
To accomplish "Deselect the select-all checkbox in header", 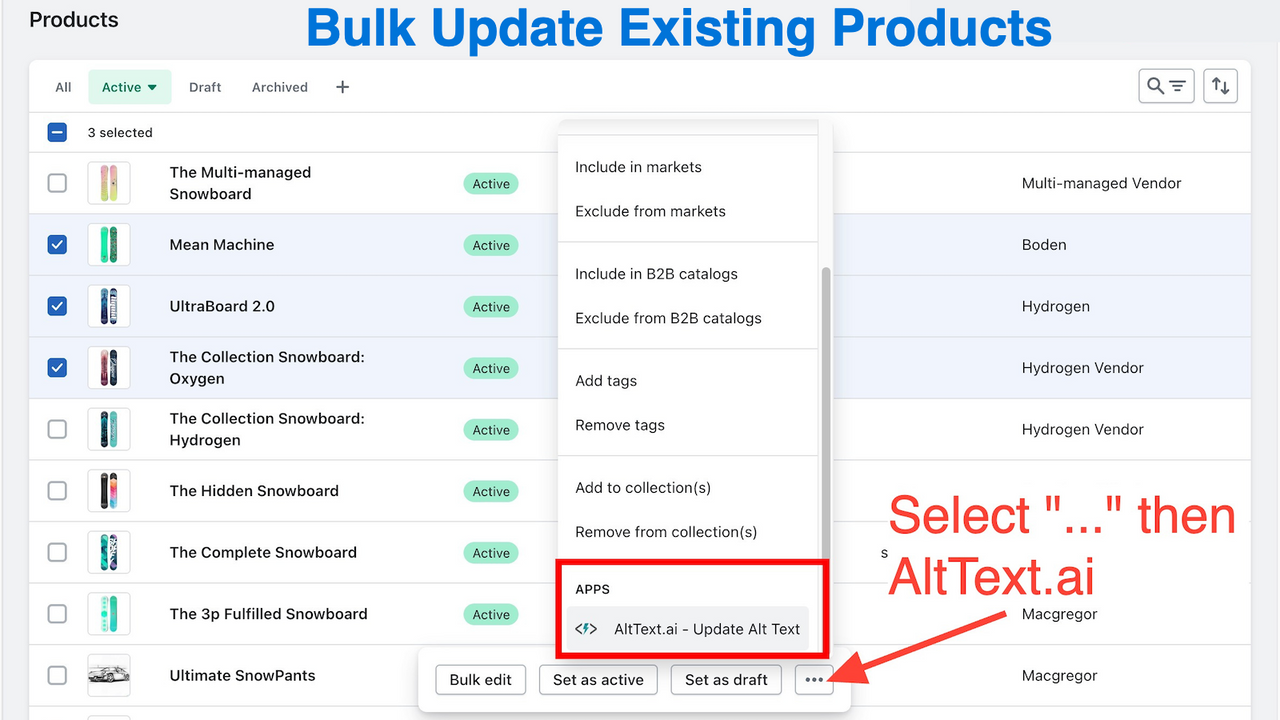I will 57,131.
